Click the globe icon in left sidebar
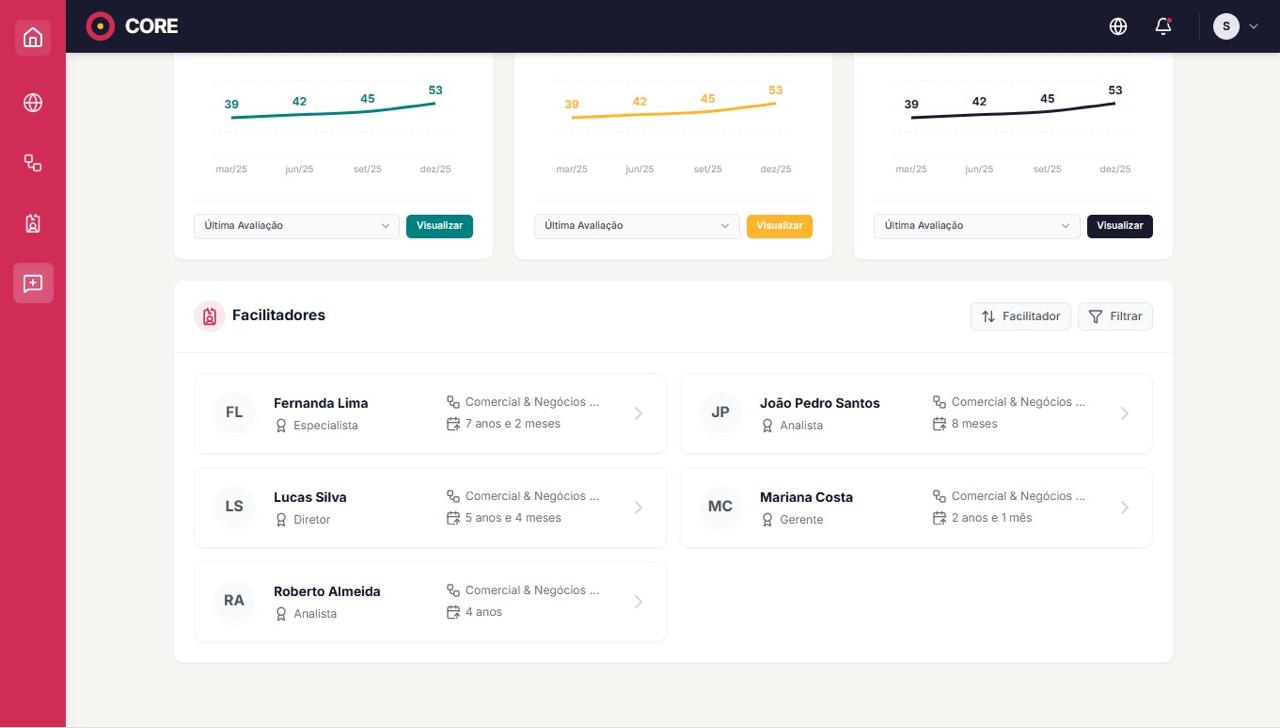1280x728 pixels. click(33, 103)
